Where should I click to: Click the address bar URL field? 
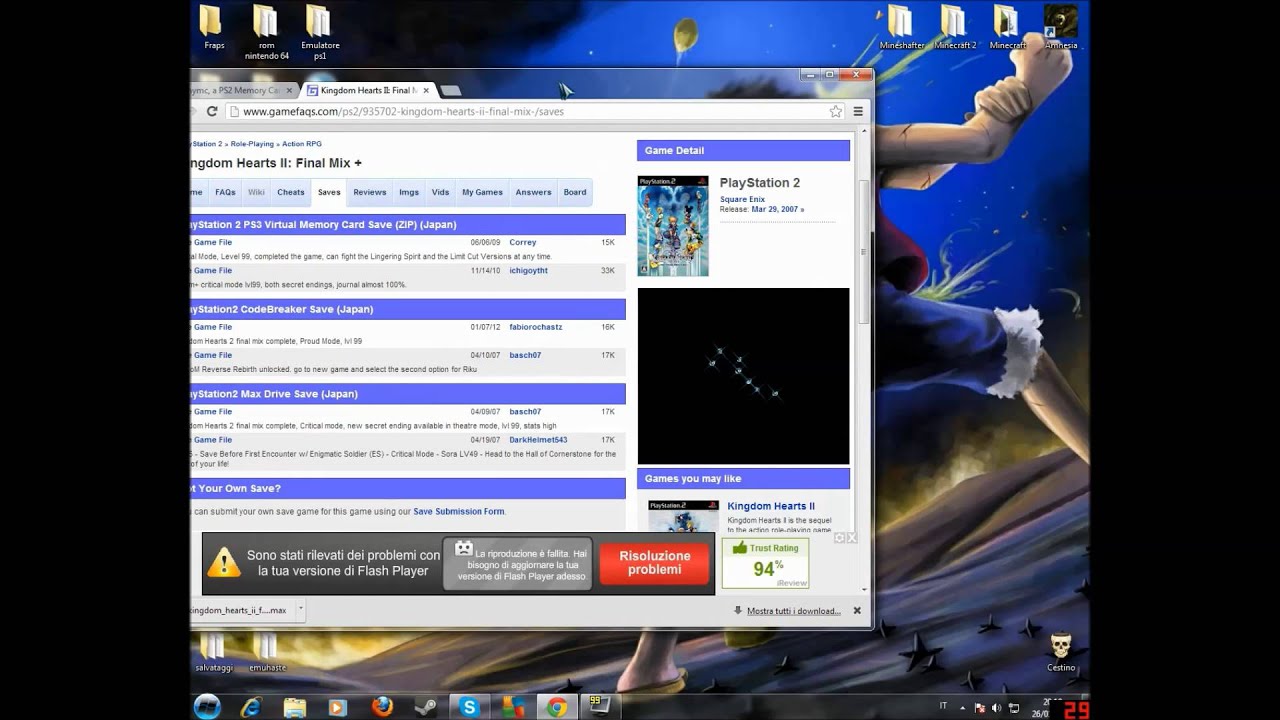point(532,111)
